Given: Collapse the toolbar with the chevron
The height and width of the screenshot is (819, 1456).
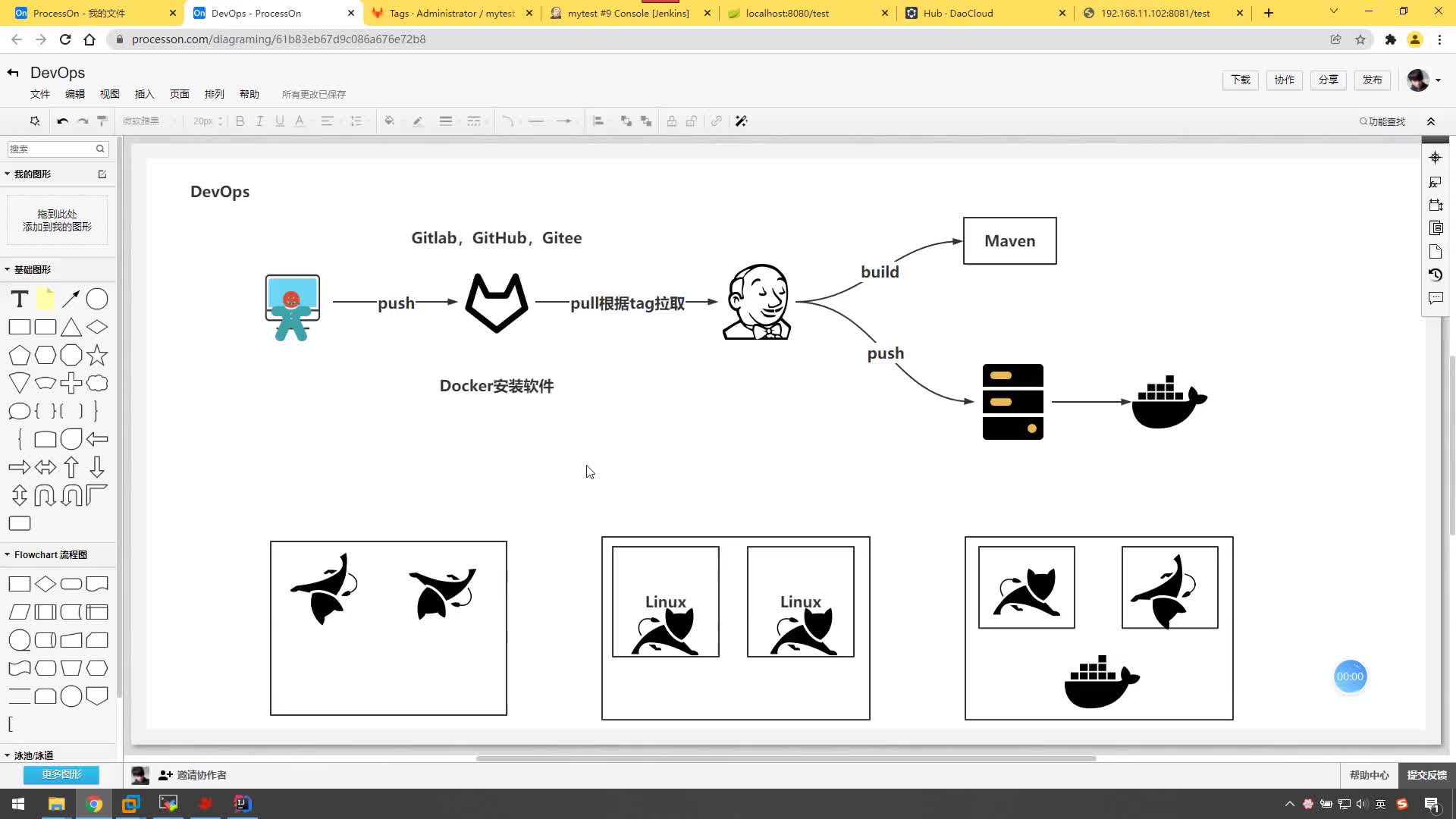Looking at the screenshot, I should tap(1431, 121).
